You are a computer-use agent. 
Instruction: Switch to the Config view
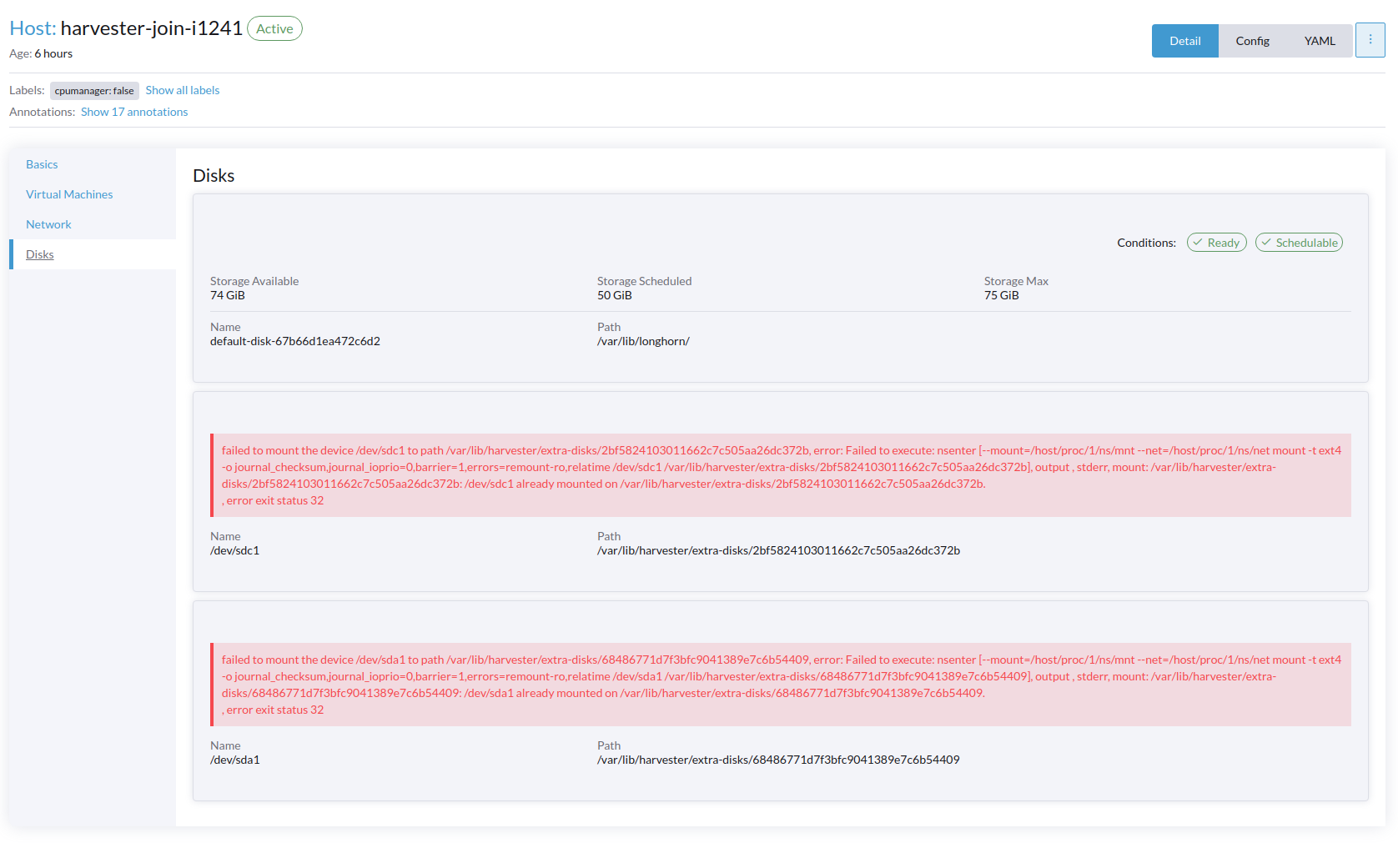coord(1252,41)
